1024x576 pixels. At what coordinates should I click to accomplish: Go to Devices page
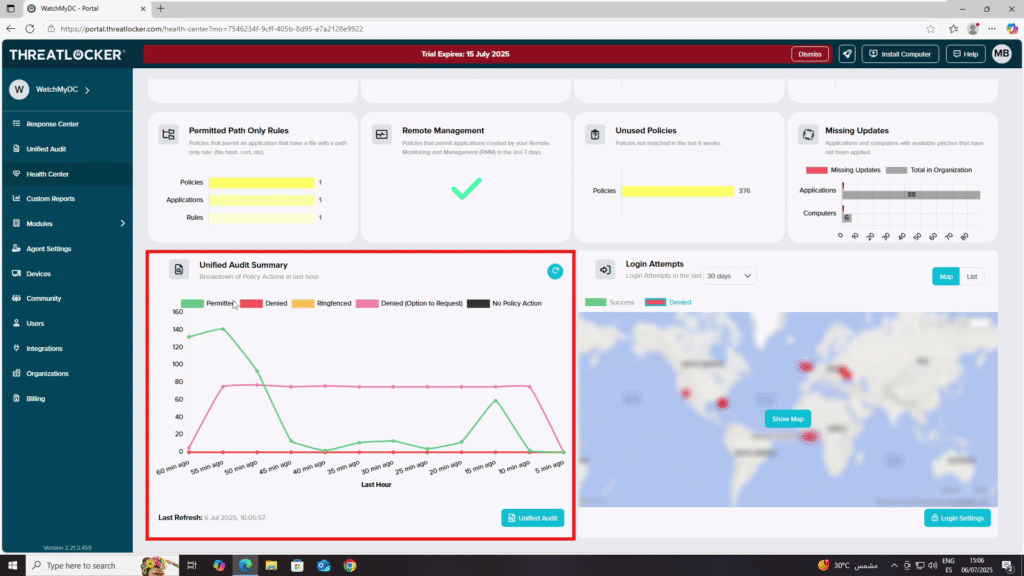[38, 274]
